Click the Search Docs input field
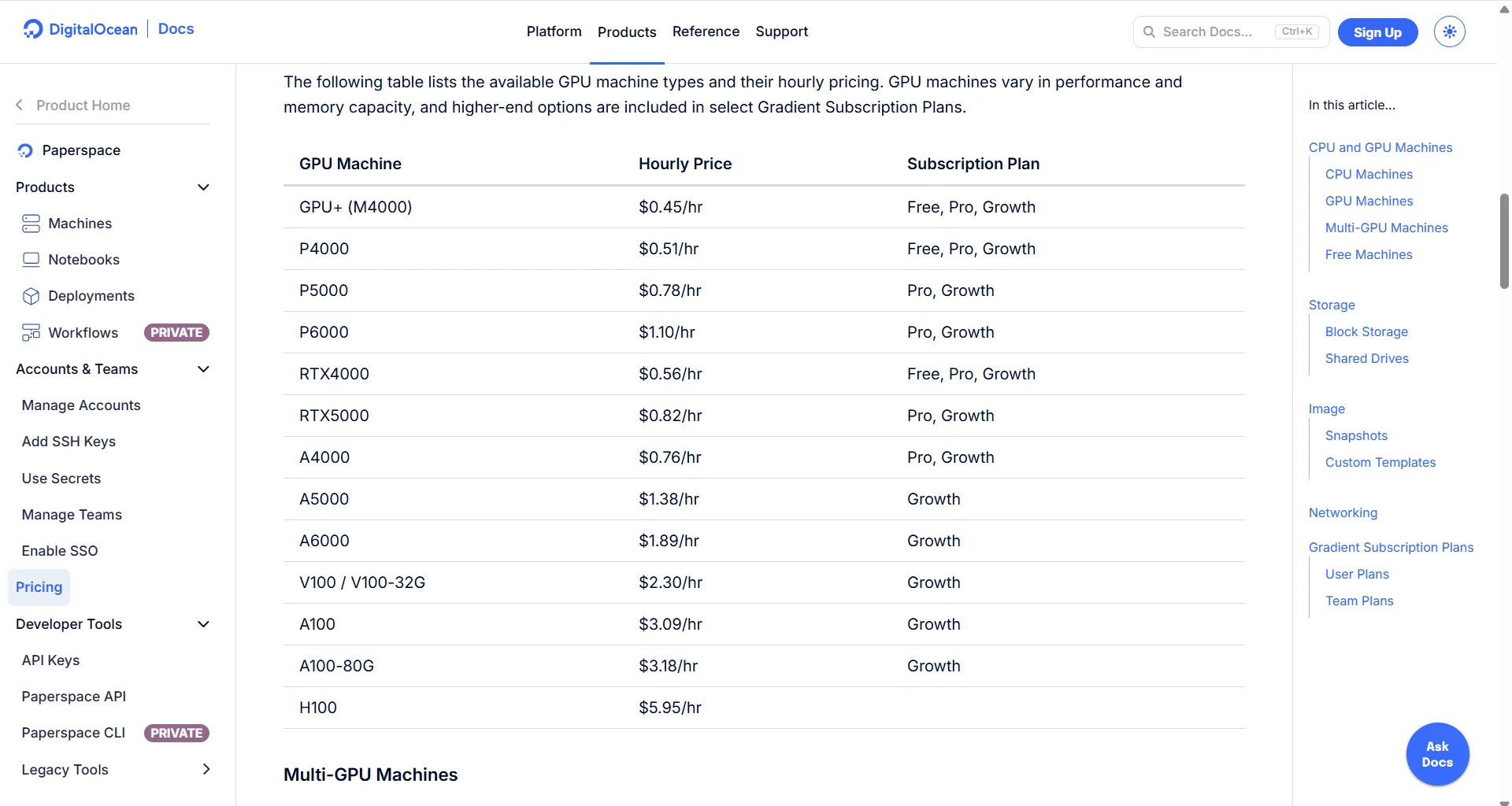 1231,31
